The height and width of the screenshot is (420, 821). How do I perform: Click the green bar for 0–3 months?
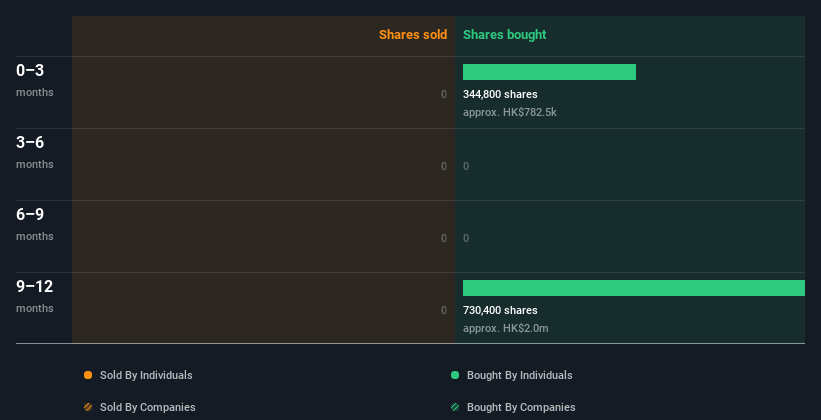[549, 72]
